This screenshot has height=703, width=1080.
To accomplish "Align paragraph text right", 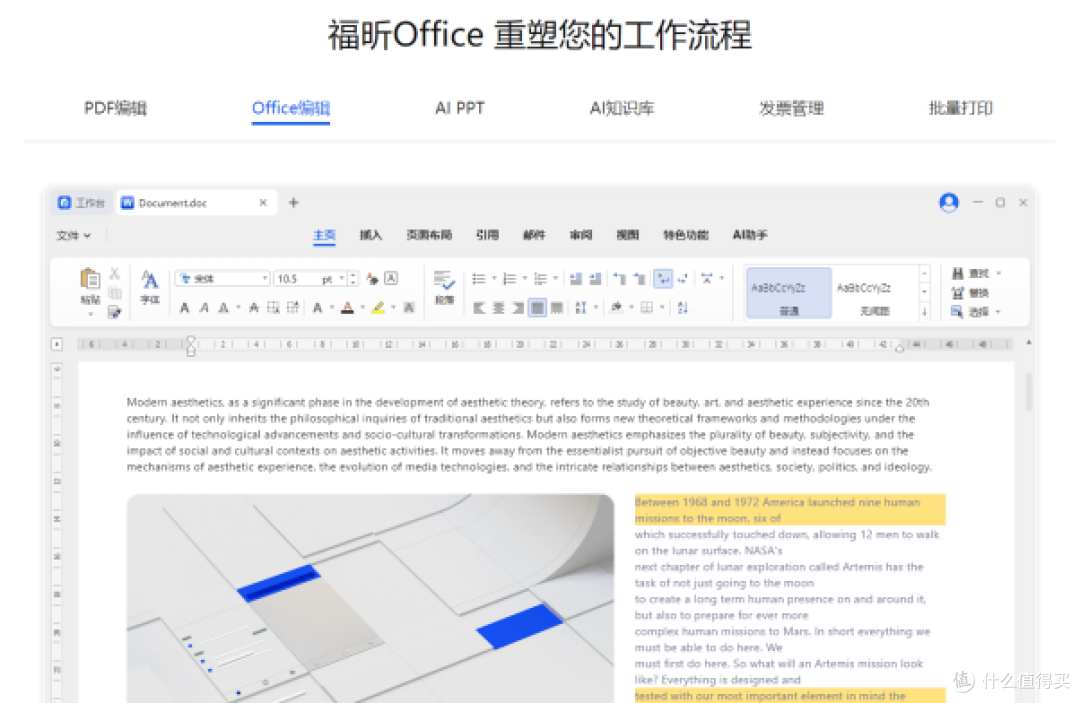I will [518, 308].
